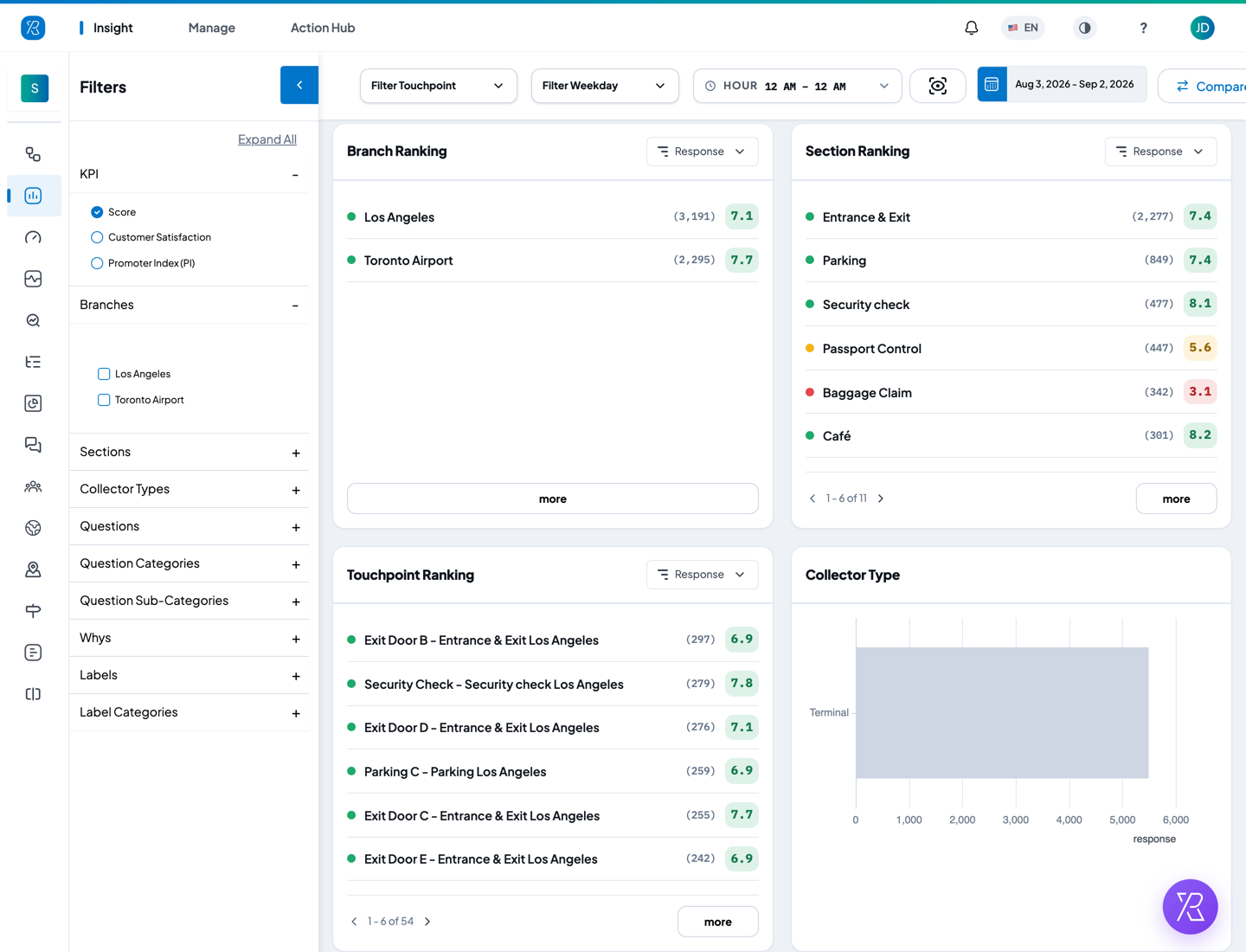Screen dimensions: 1246x952
Task: Open help question mark icon
Action: pos(1143,28)
